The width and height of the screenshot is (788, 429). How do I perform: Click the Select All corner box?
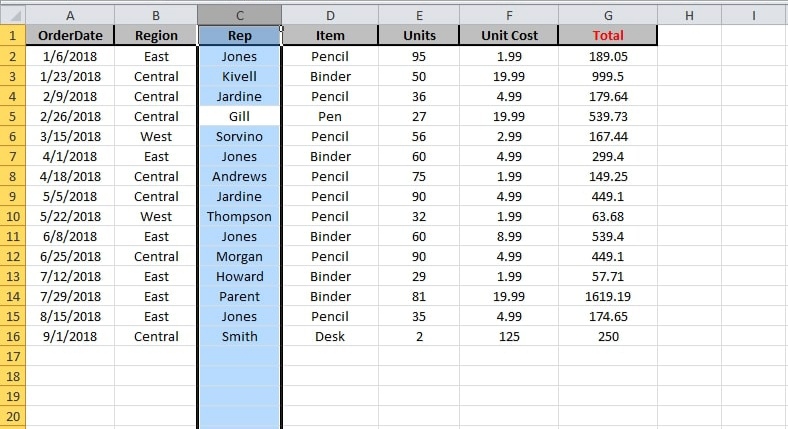point(12,15)
